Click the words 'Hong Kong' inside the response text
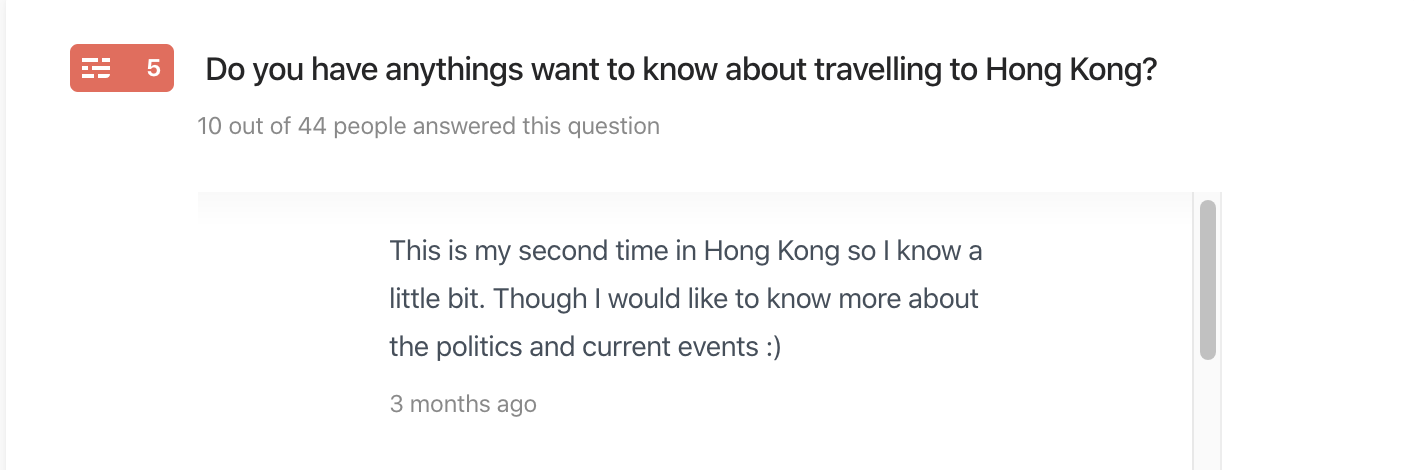This screenshot has width=1414, height=470. 772,250
